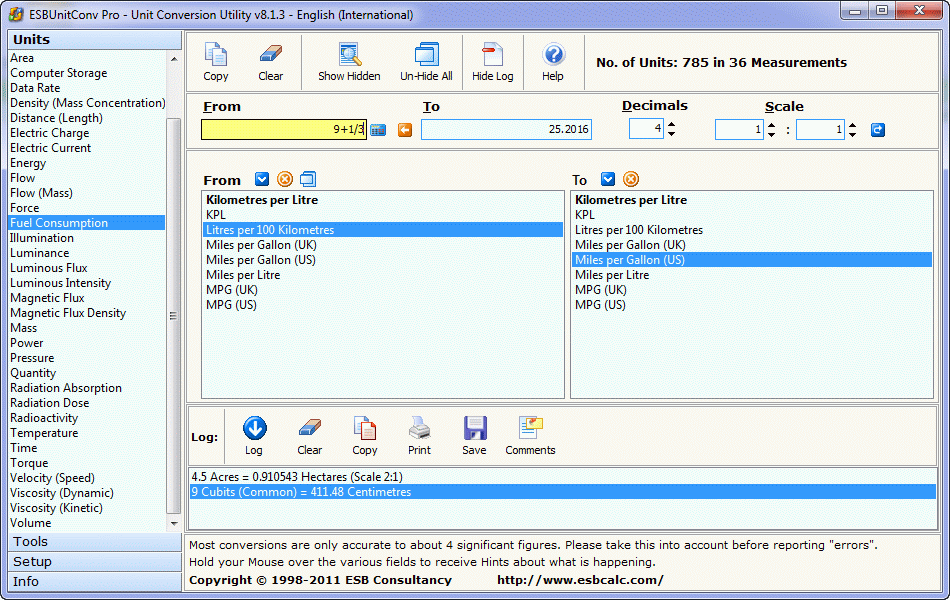Open the Setup panel
The width and height of the screenshot is (950, 600).
pyautogui.click(x=95, y=562)
